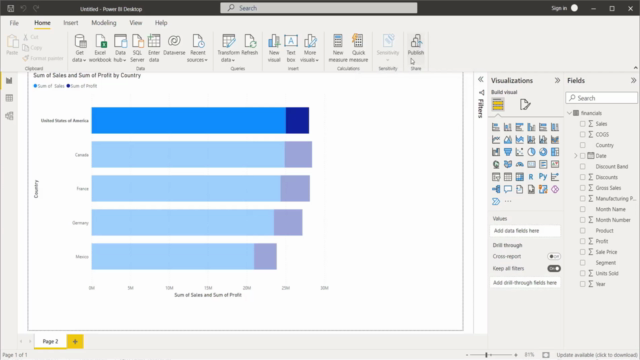Select the Stacked column chart visual
640x360 pixels.
pyautogui.click(x=508, y=127)
